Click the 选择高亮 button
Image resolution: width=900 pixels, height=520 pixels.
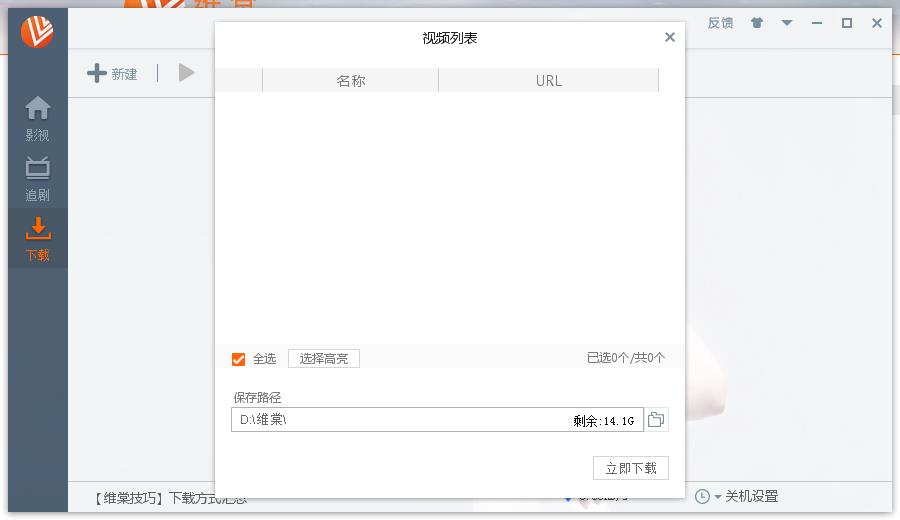coord(323,359)
